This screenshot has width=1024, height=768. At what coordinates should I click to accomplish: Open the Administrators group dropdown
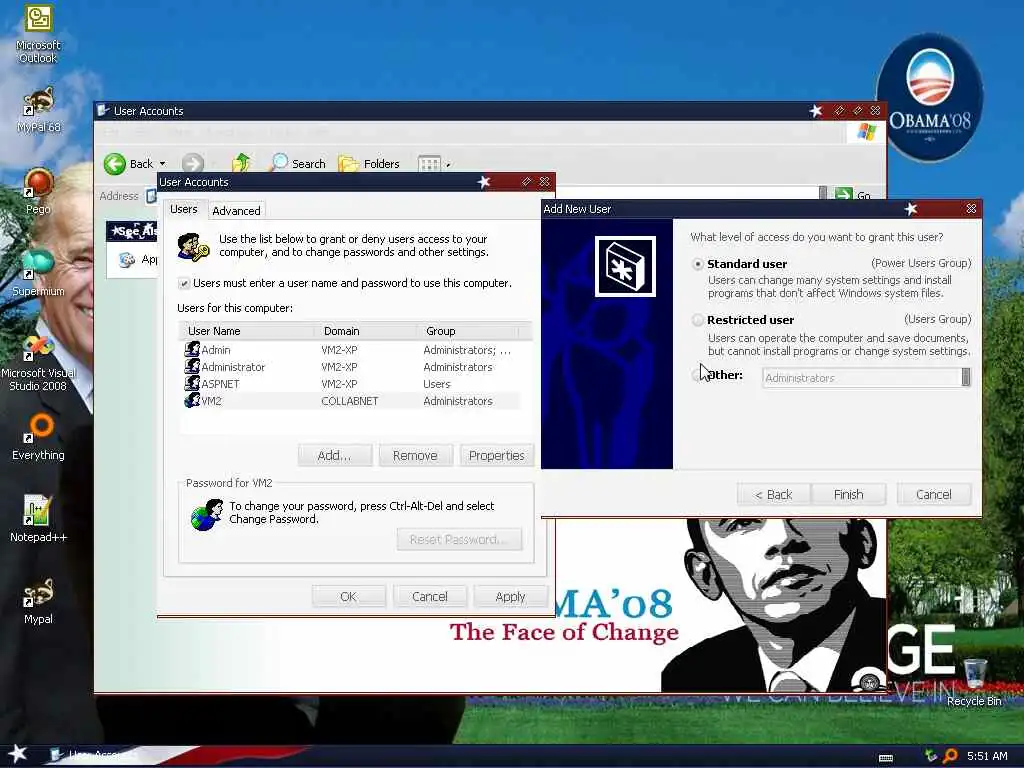point(965,377)
